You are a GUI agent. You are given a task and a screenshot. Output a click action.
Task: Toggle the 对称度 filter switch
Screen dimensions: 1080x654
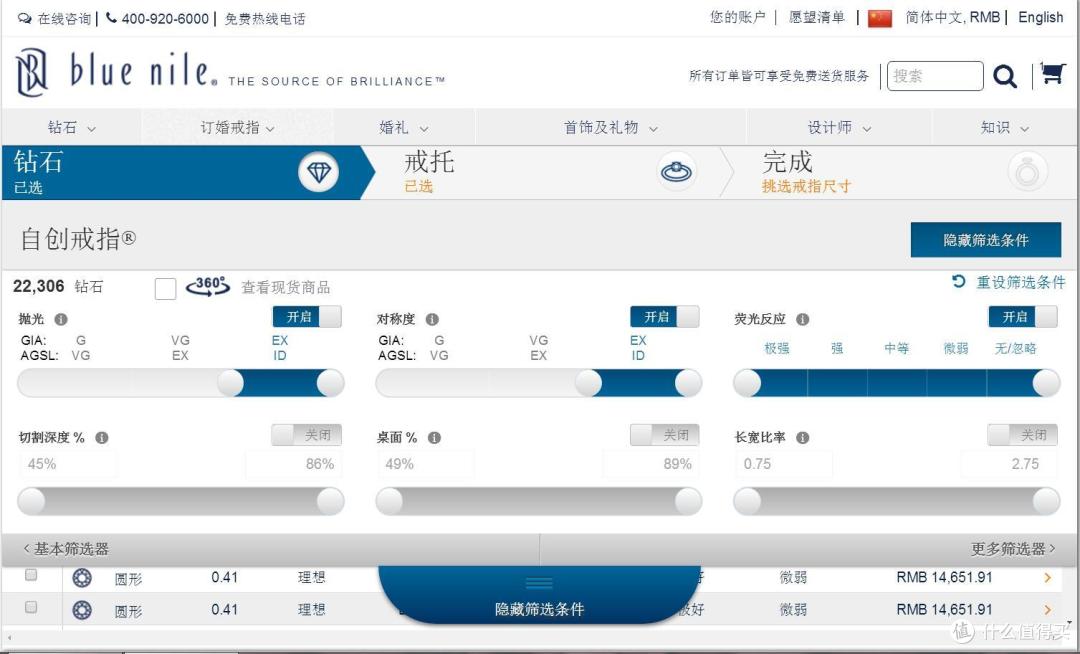[665, 317]
